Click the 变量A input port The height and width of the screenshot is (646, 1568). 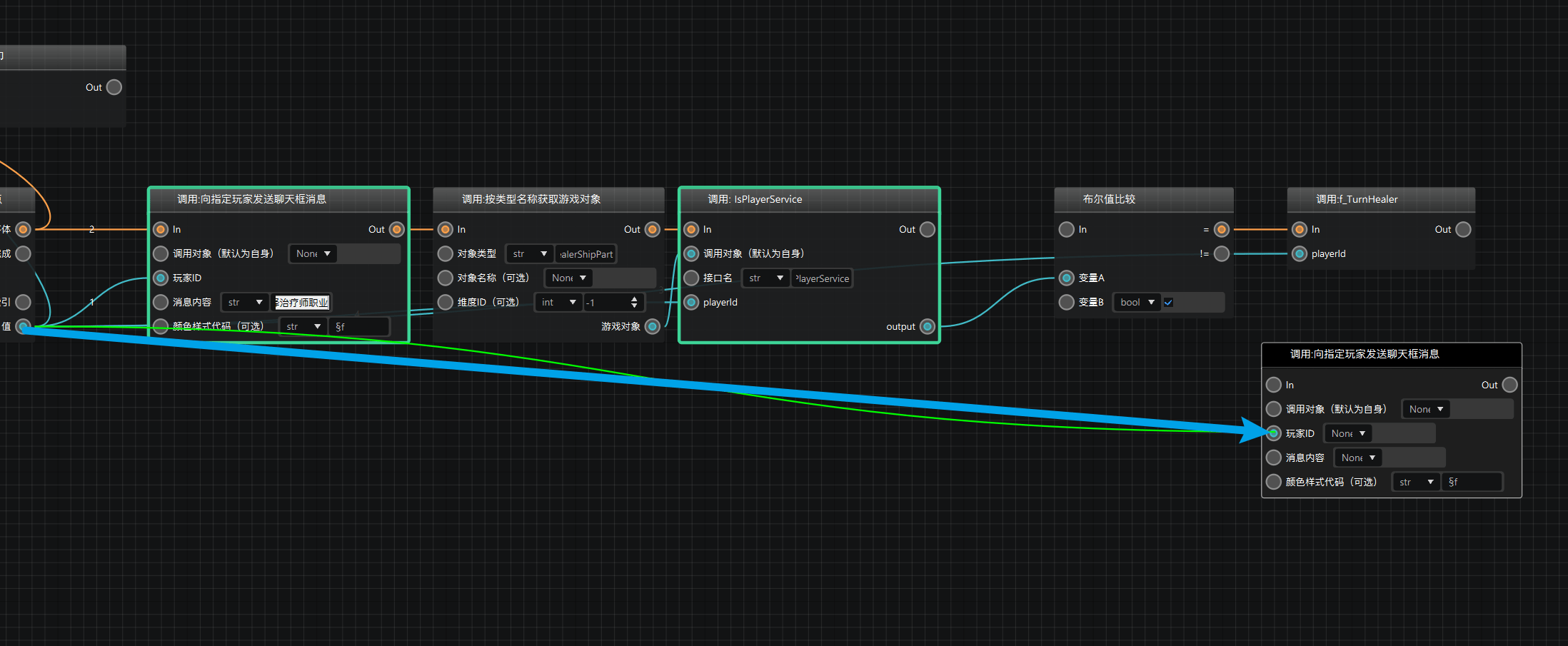tap(1067, 278)
